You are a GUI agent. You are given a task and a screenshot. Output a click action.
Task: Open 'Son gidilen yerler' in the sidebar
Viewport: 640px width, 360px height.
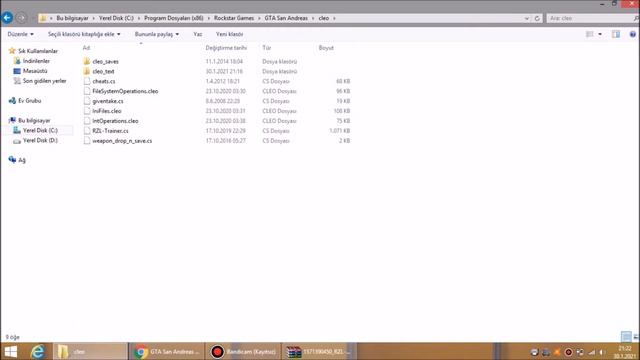click(x=44, y=81)
